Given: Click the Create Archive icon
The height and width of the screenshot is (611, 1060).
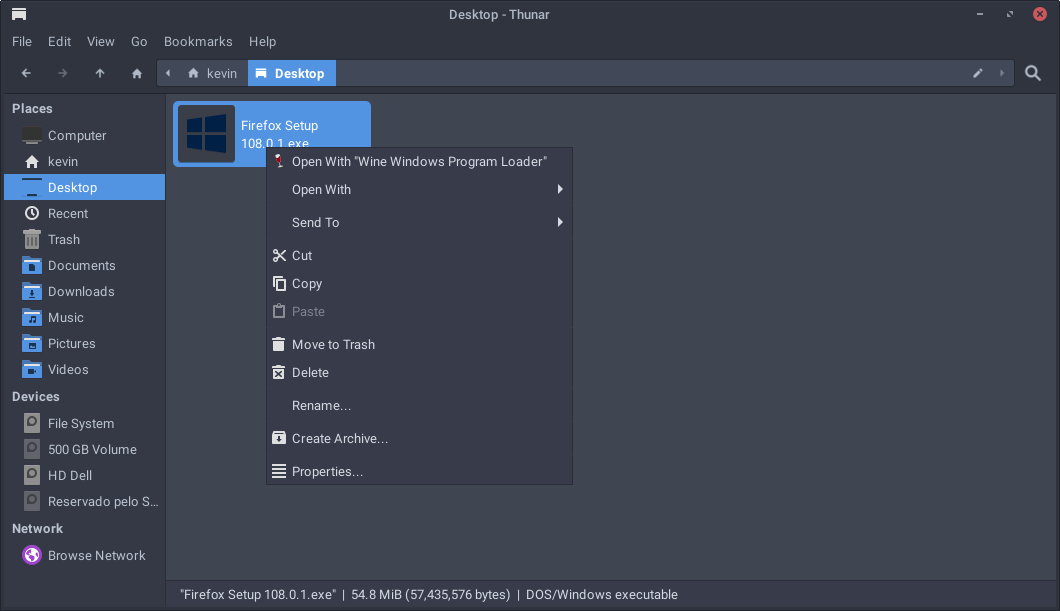Looking at the screenshot, I should tap(278, 438).
